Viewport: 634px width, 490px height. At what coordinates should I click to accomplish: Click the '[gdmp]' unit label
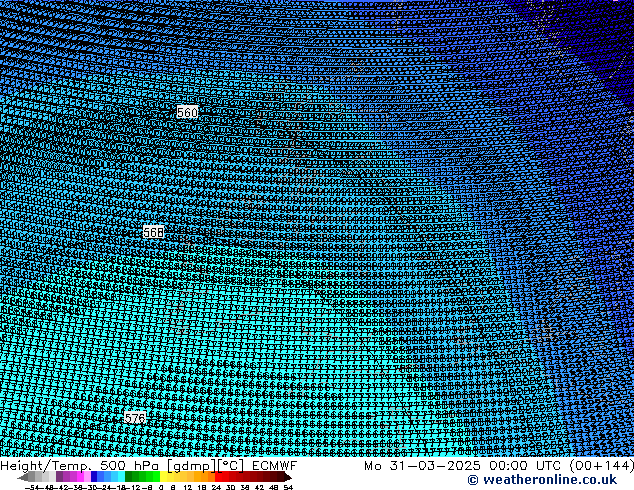[x=191, y=466]
